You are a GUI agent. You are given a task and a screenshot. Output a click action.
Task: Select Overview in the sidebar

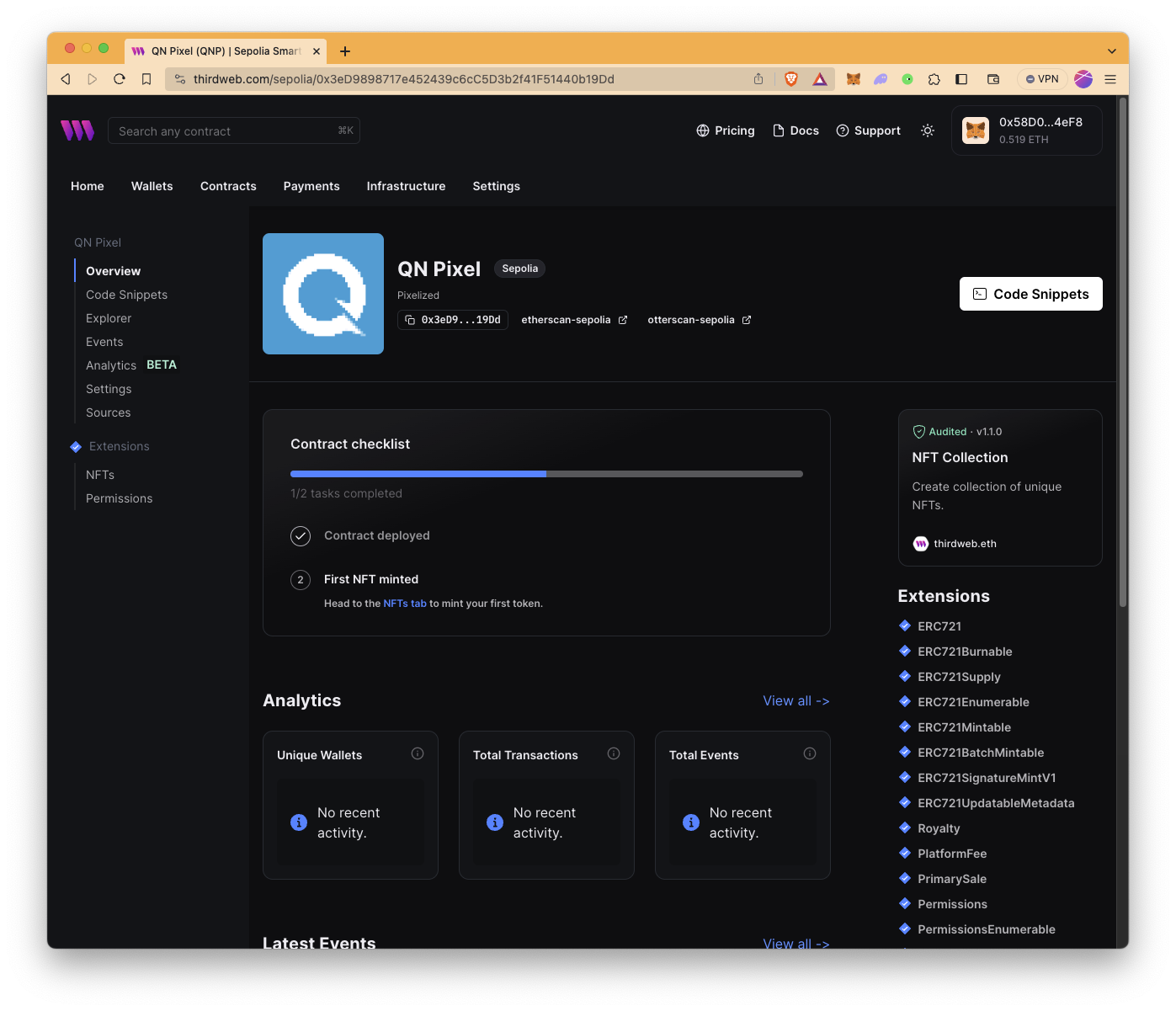113,271
